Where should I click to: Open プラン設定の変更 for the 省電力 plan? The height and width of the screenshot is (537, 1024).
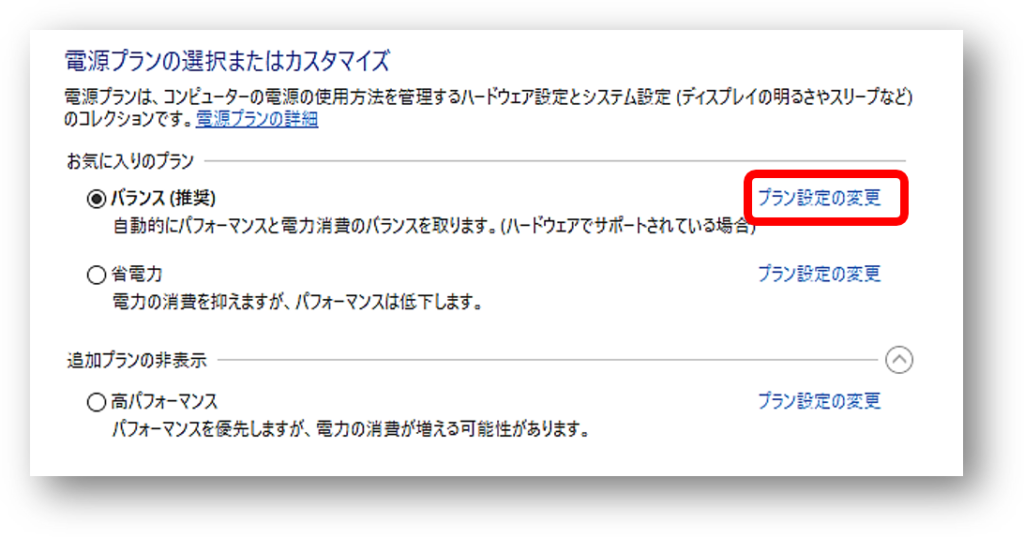[819, 274]
